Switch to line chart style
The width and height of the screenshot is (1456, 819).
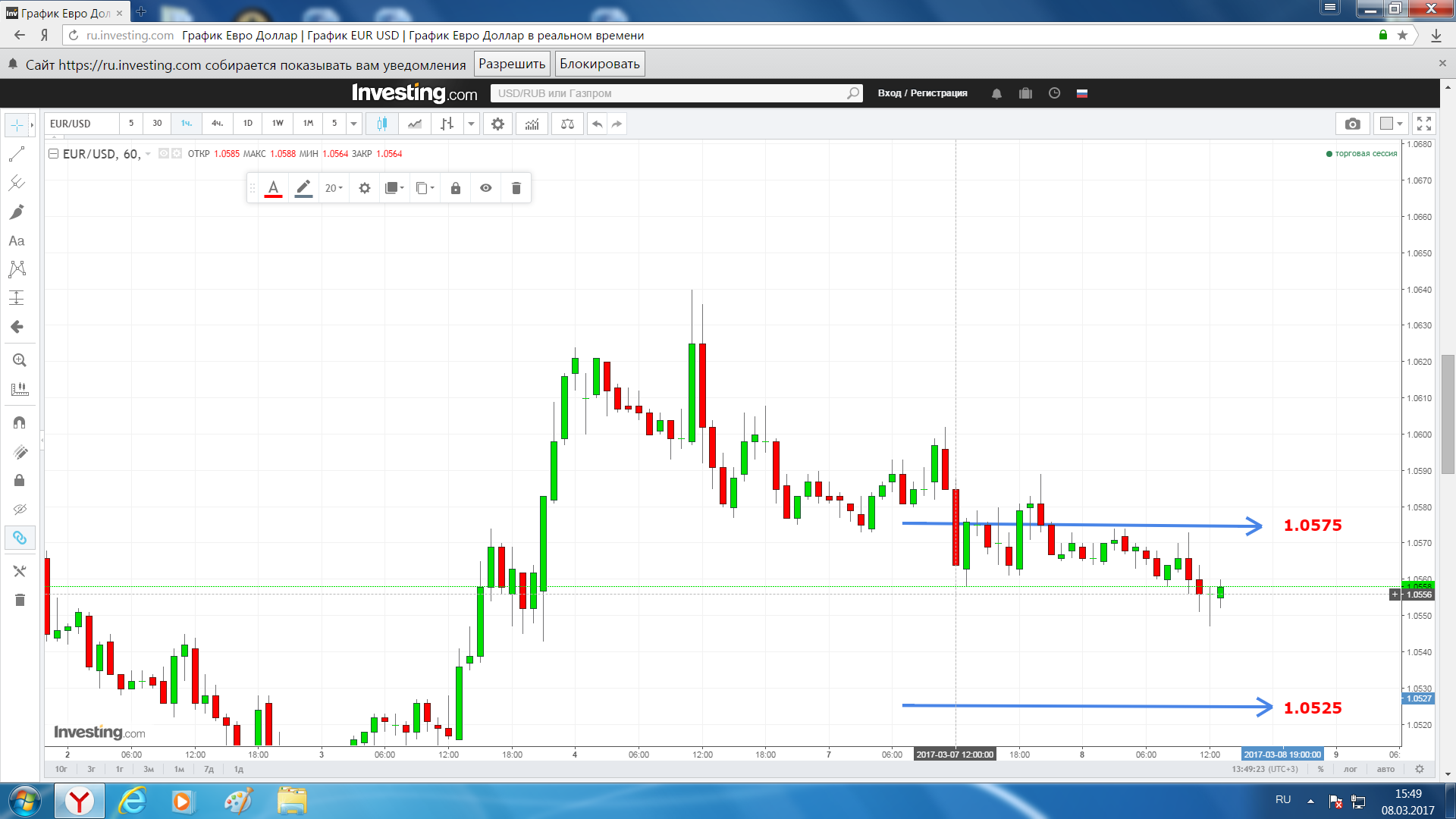pos(415,124)
